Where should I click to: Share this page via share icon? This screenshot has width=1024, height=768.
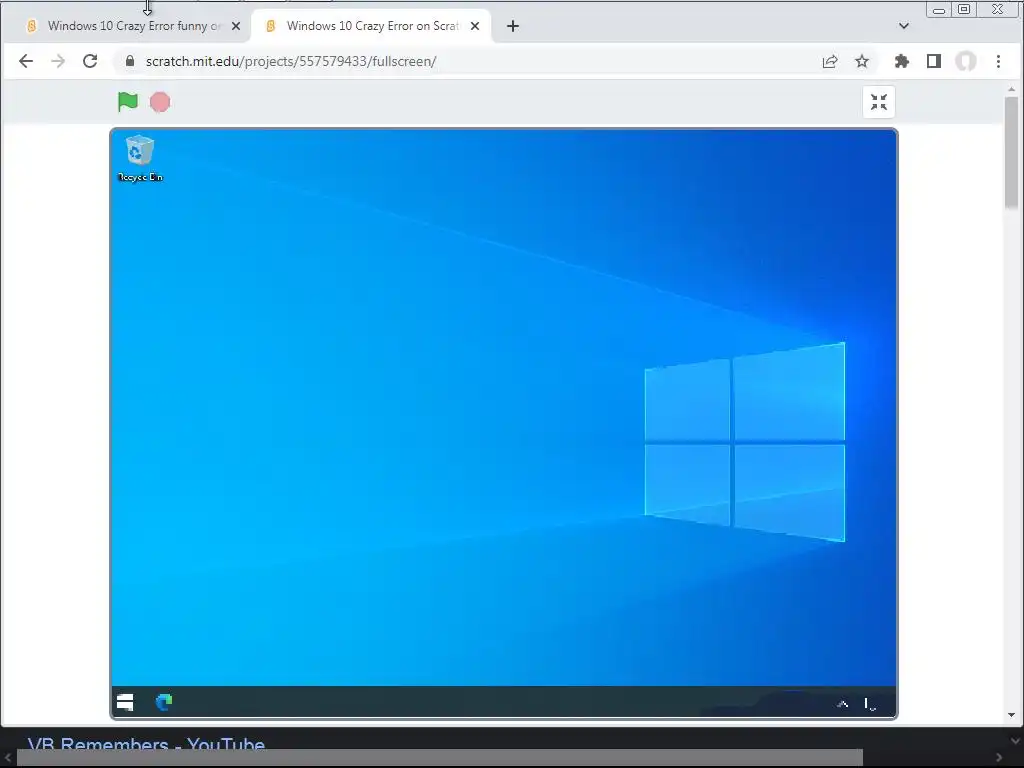830,61
